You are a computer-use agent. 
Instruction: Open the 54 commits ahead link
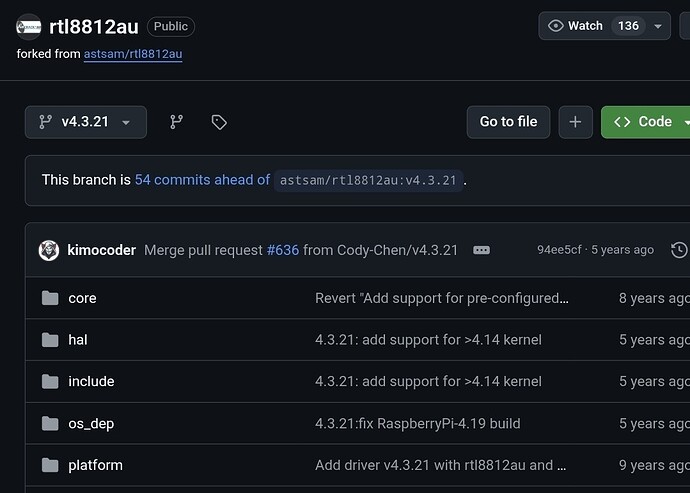point(202,180)
